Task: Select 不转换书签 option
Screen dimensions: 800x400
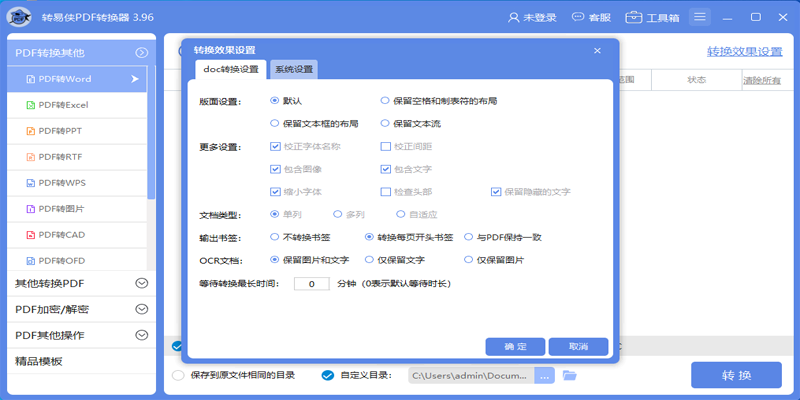Action: point(274,237)
